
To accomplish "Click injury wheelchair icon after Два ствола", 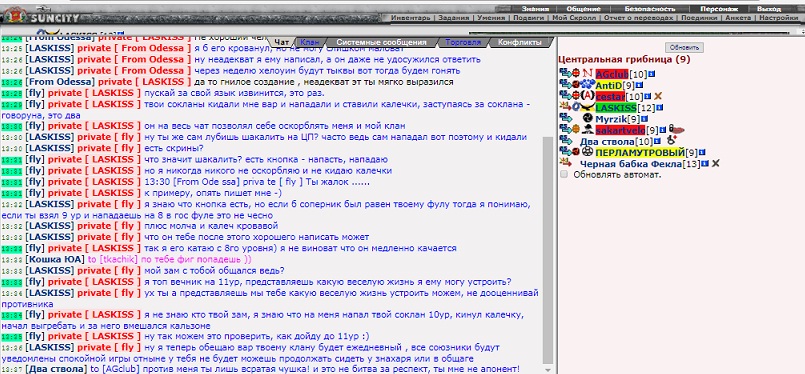I will [x=672, y=141].
